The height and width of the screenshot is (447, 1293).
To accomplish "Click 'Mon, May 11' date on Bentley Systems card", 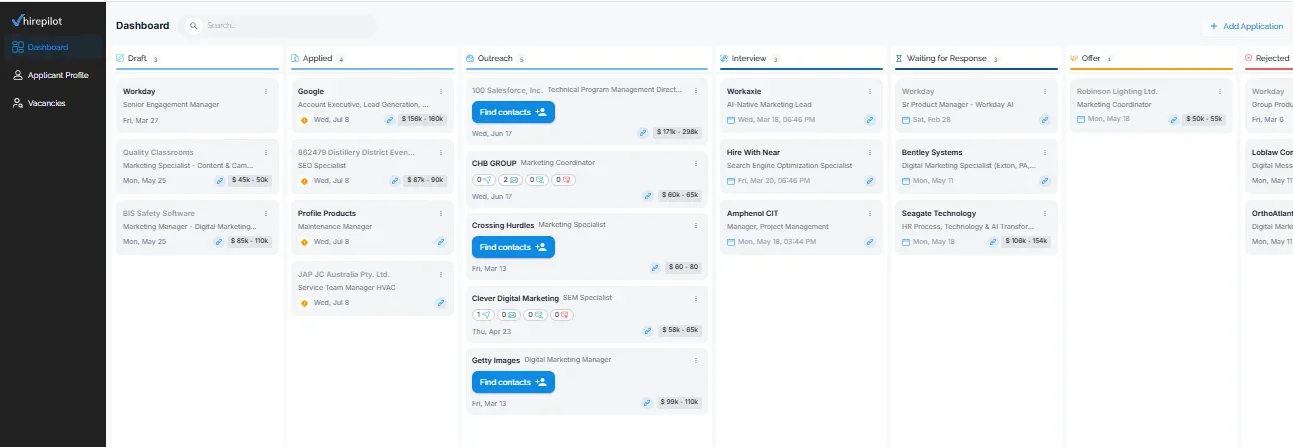I will 935,181.
